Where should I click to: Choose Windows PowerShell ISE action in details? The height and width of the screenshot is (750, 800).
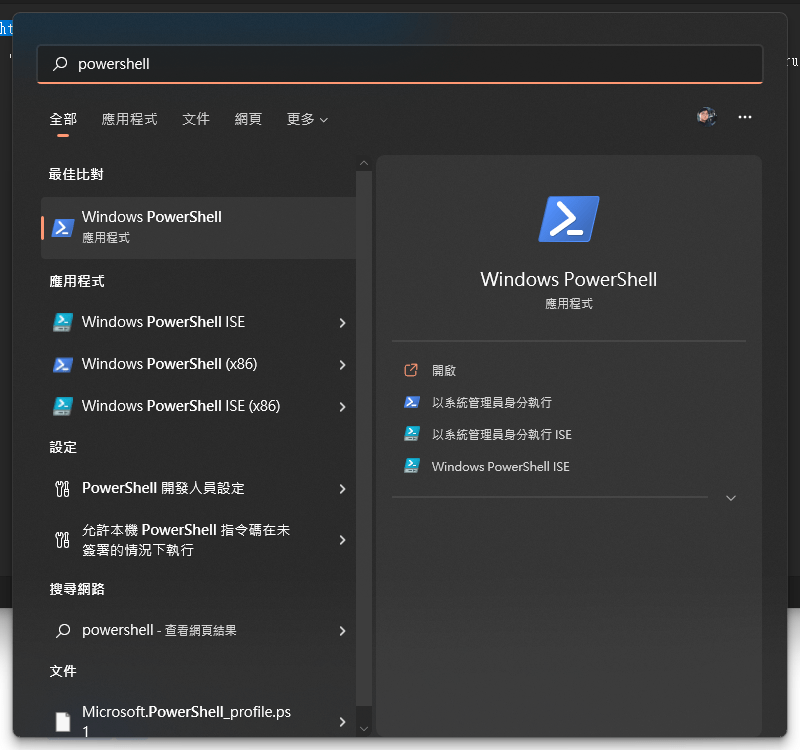point(500,466)
